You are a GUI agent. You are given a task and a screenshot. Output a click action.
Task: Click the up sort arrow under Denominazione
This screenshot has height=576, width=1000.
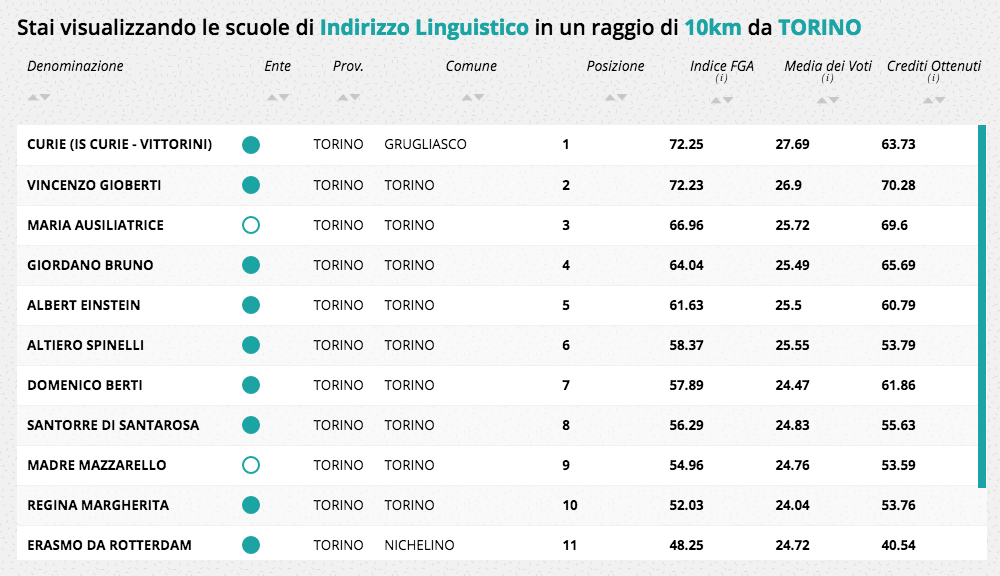33,97
